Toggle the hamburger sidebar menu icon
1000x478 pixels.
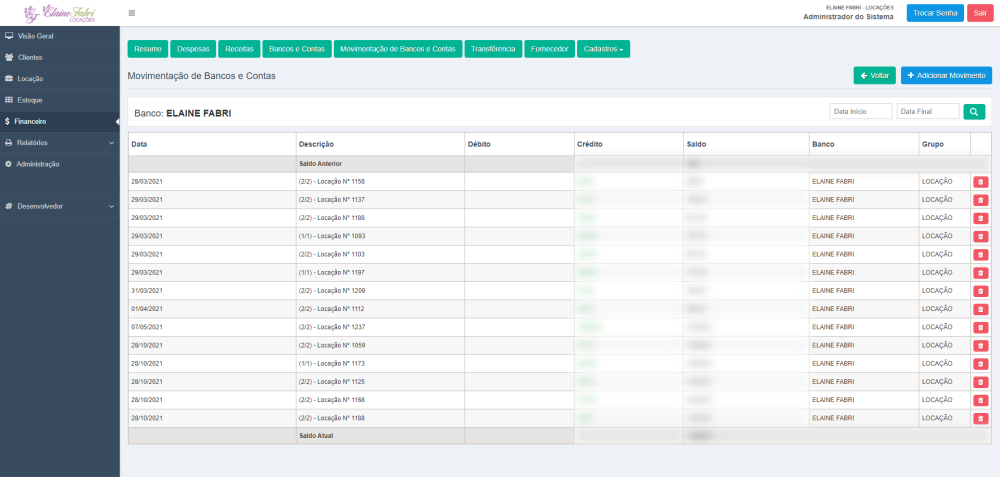click(x=131, y=13)
